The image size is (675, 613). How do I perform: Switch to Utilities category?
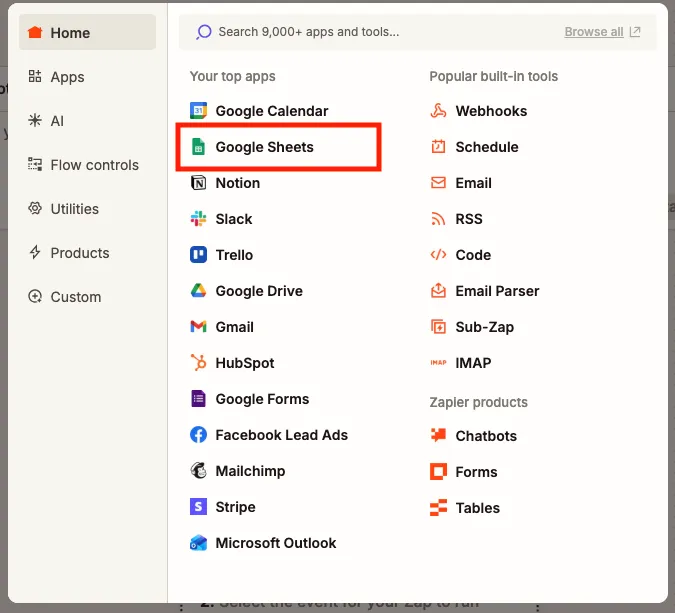87,209
